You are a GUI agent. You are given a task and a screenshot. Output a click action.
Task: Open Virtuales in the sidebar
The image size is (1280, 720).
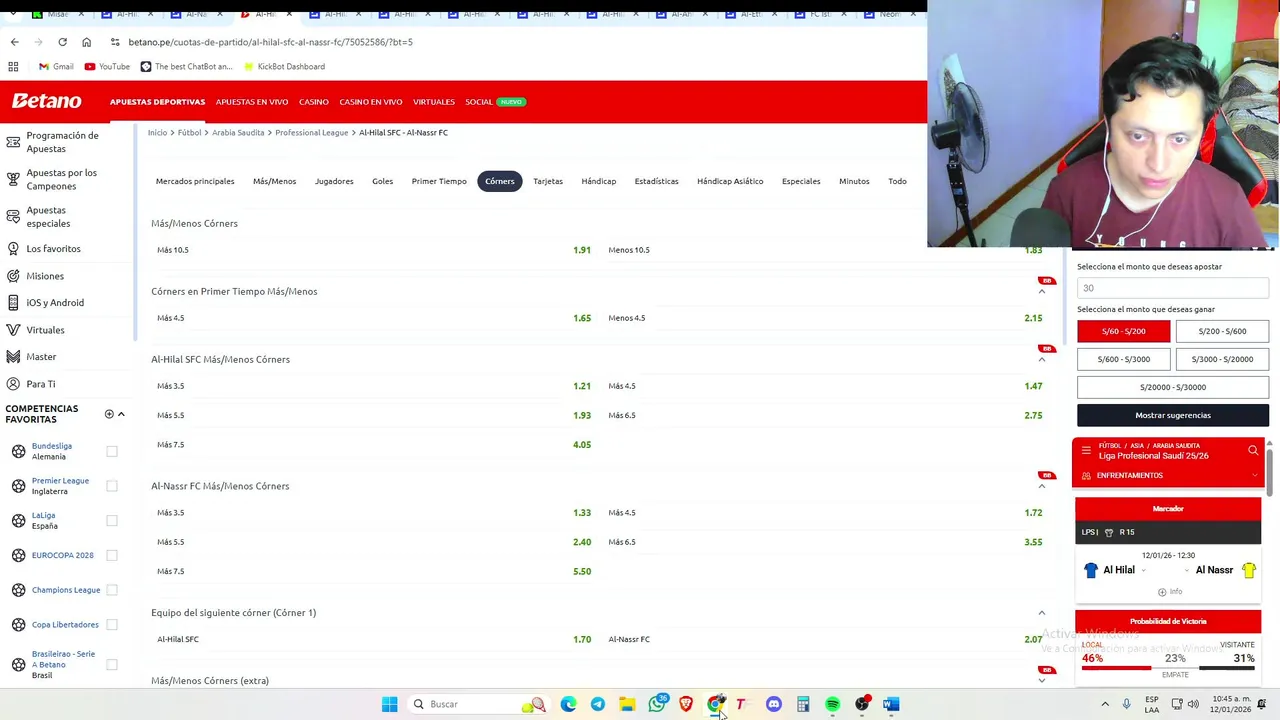coord(45,330)
